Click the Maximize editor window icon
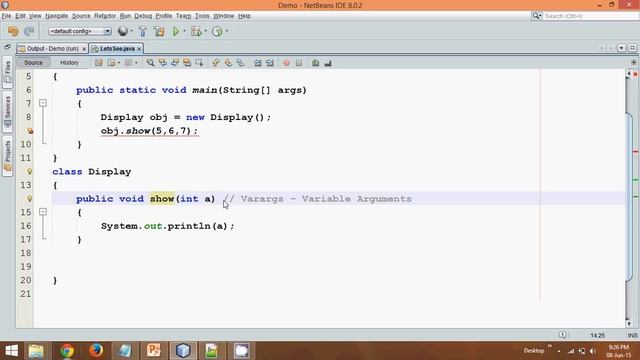This screenshot has width=640, height=360. [632, 48]
